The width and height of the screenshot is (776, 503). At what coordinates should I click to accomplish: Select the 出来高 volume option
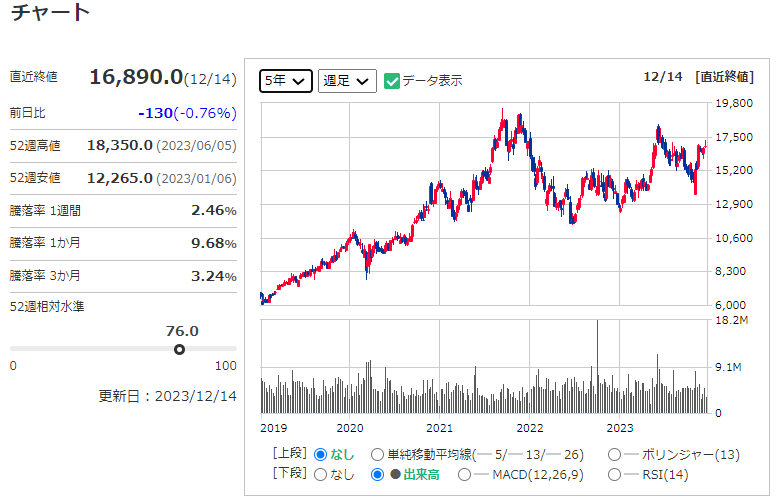click(x=377, y=474)
